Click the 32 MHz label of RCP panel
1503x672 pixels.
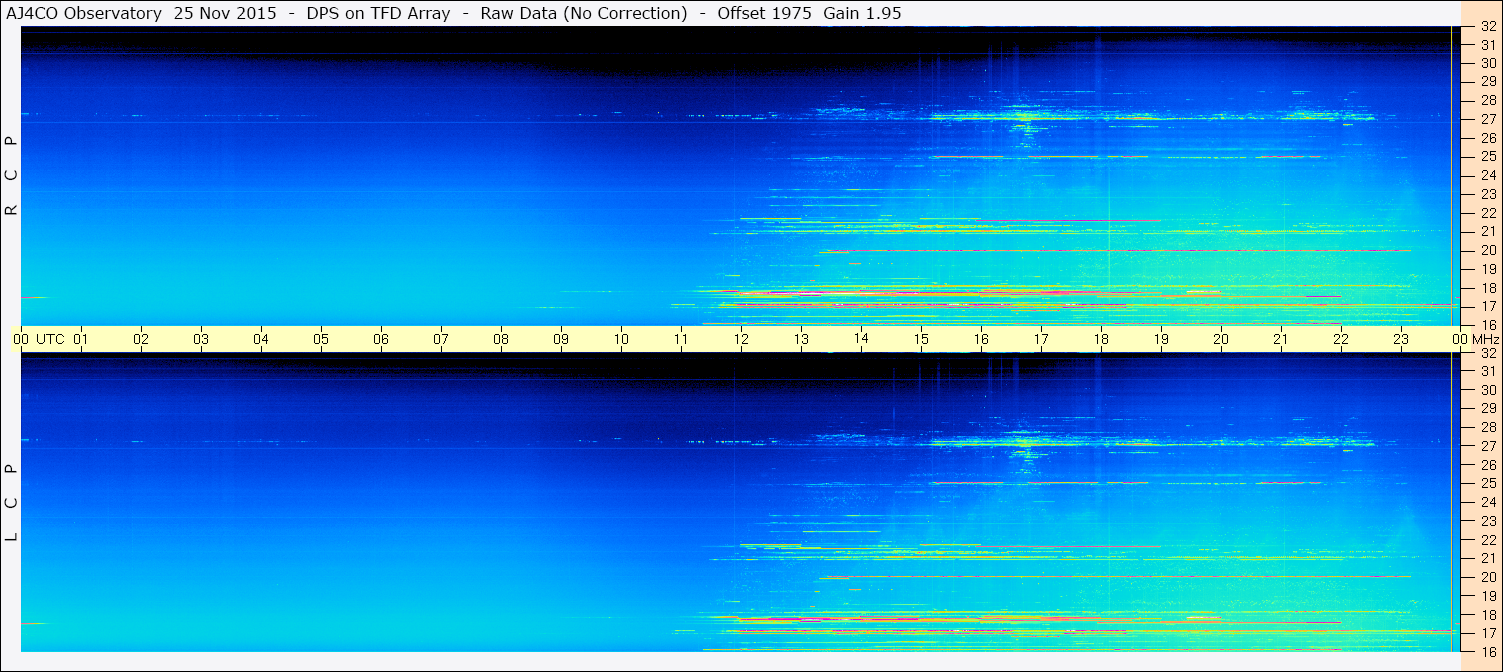1487,26
